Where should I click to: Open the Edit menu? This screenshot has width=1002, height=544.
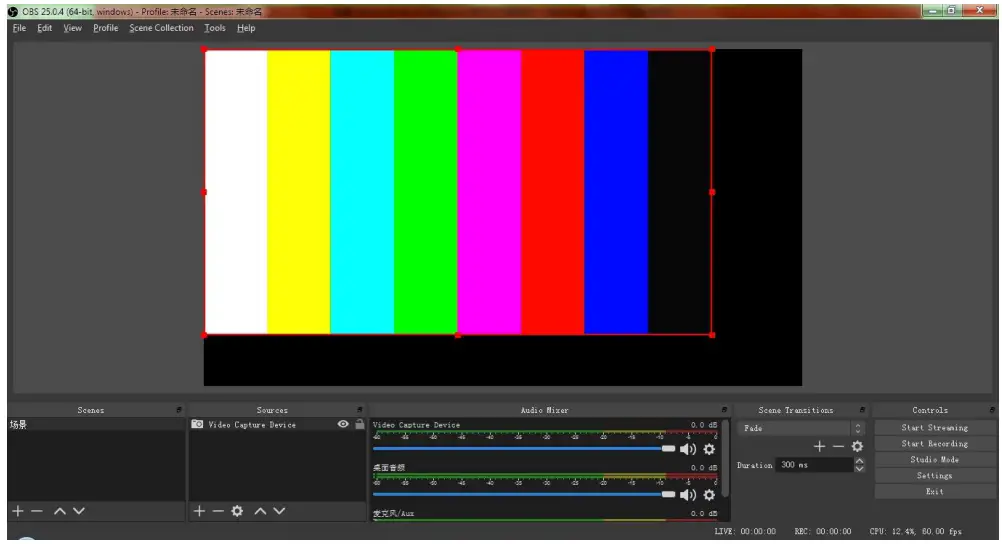coord(44,28)
